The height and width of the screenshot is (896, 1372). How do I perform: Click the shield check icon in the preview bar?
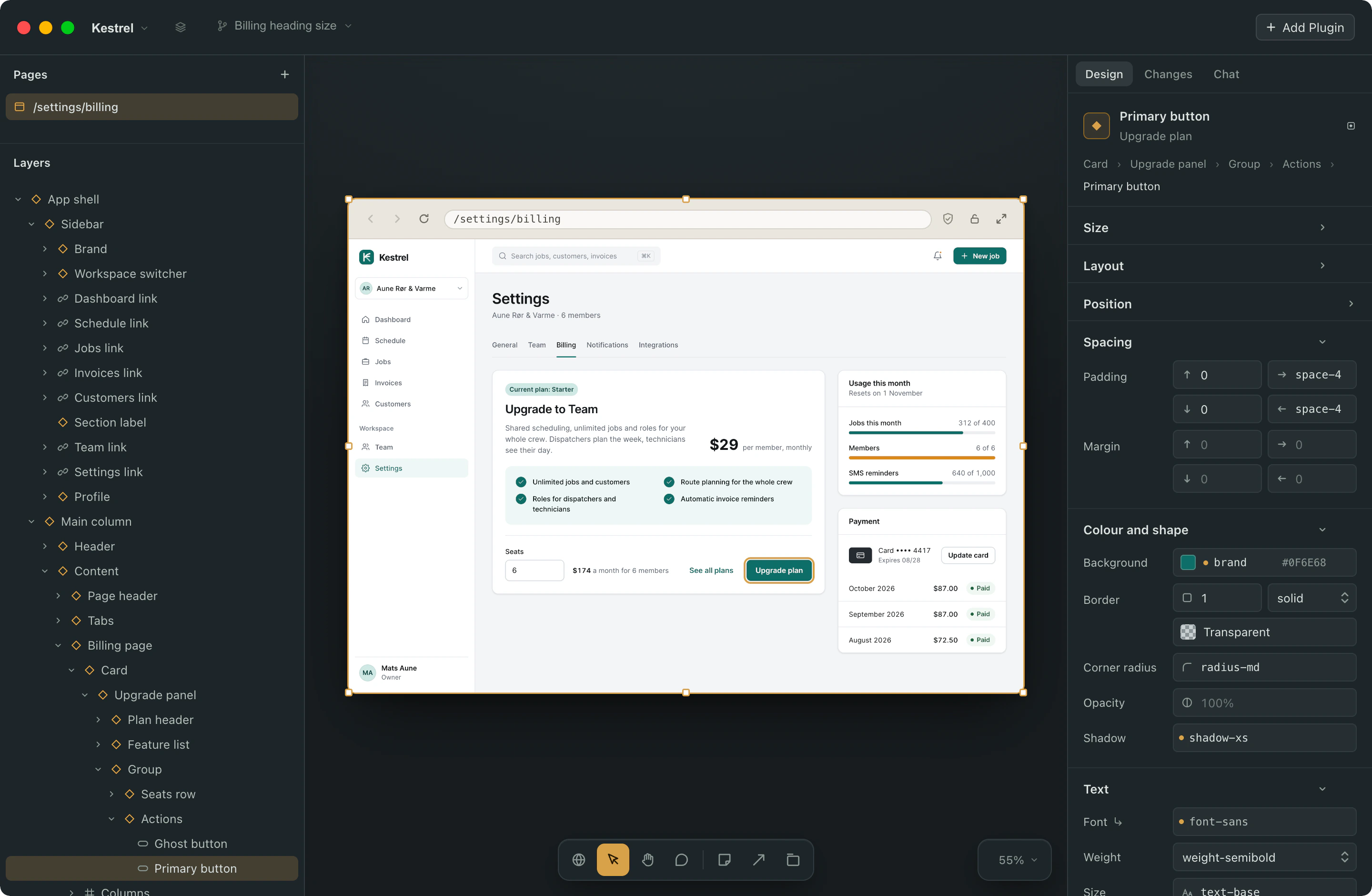coord(948,219)
